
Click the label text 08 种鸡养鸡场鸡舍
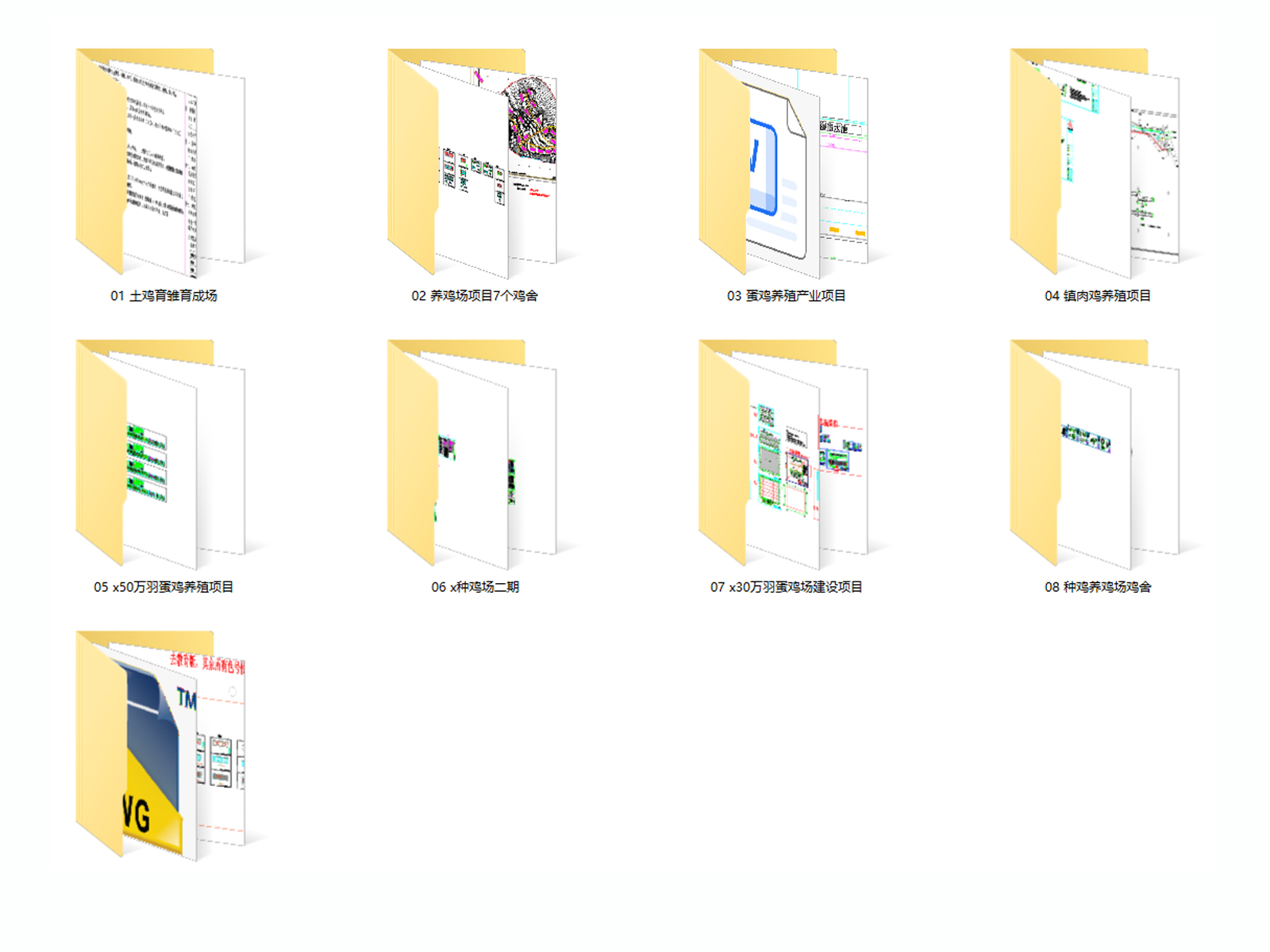tap(1097, 587)
